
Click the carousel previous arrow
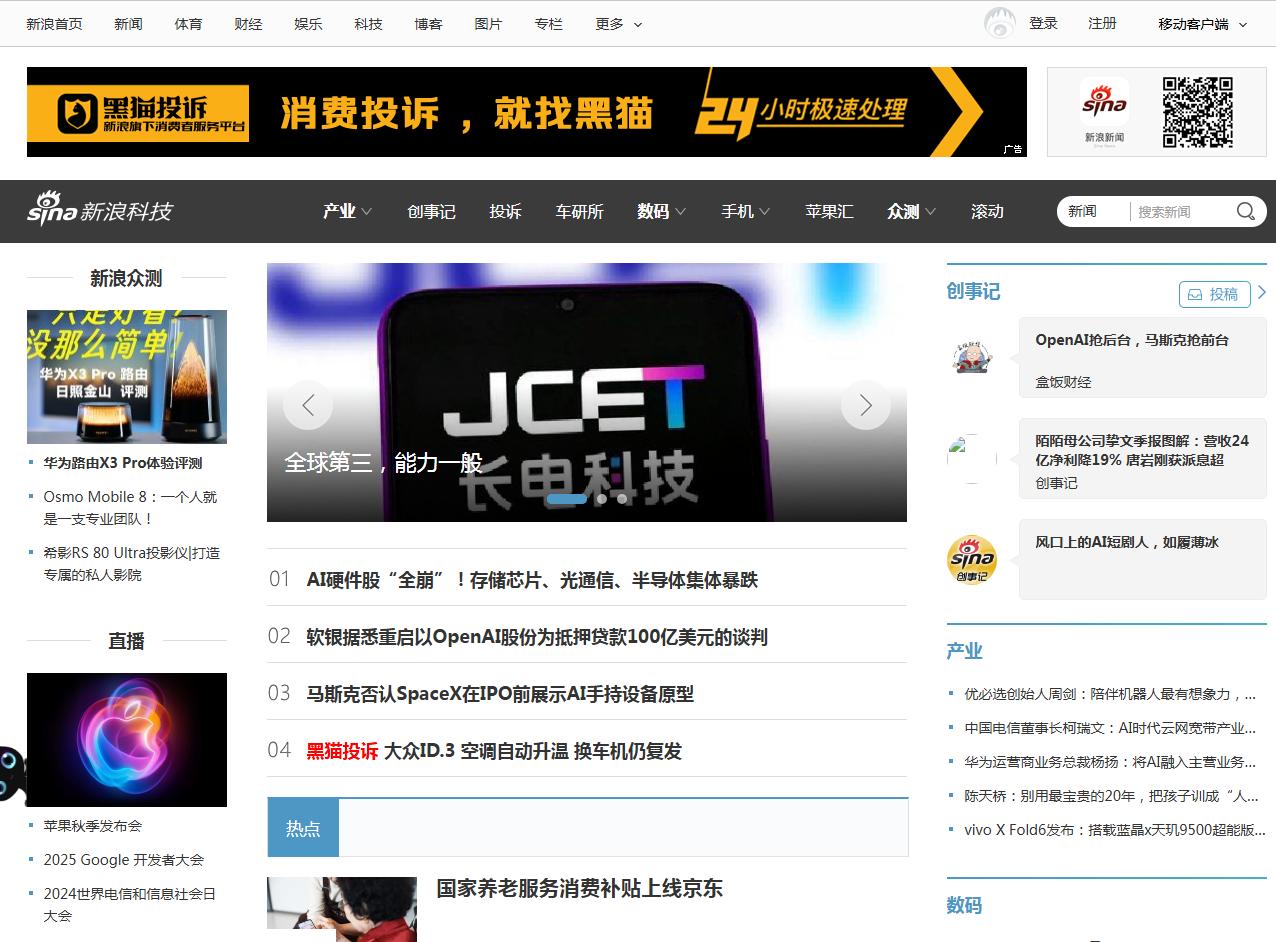308,405
